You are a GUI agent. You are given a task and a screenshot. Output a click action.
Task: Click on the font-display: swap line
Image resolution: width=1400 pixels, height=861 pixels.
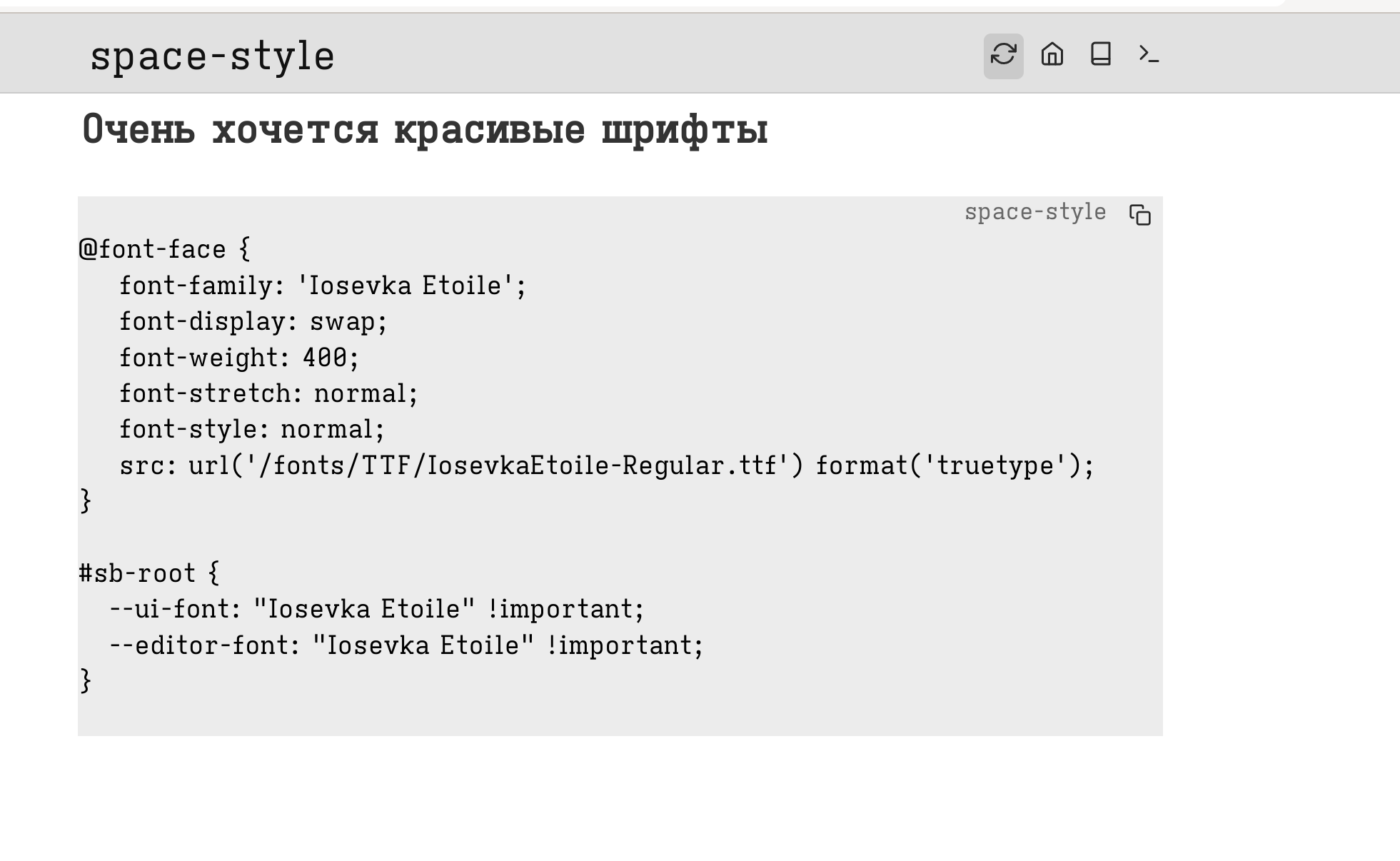253,321
